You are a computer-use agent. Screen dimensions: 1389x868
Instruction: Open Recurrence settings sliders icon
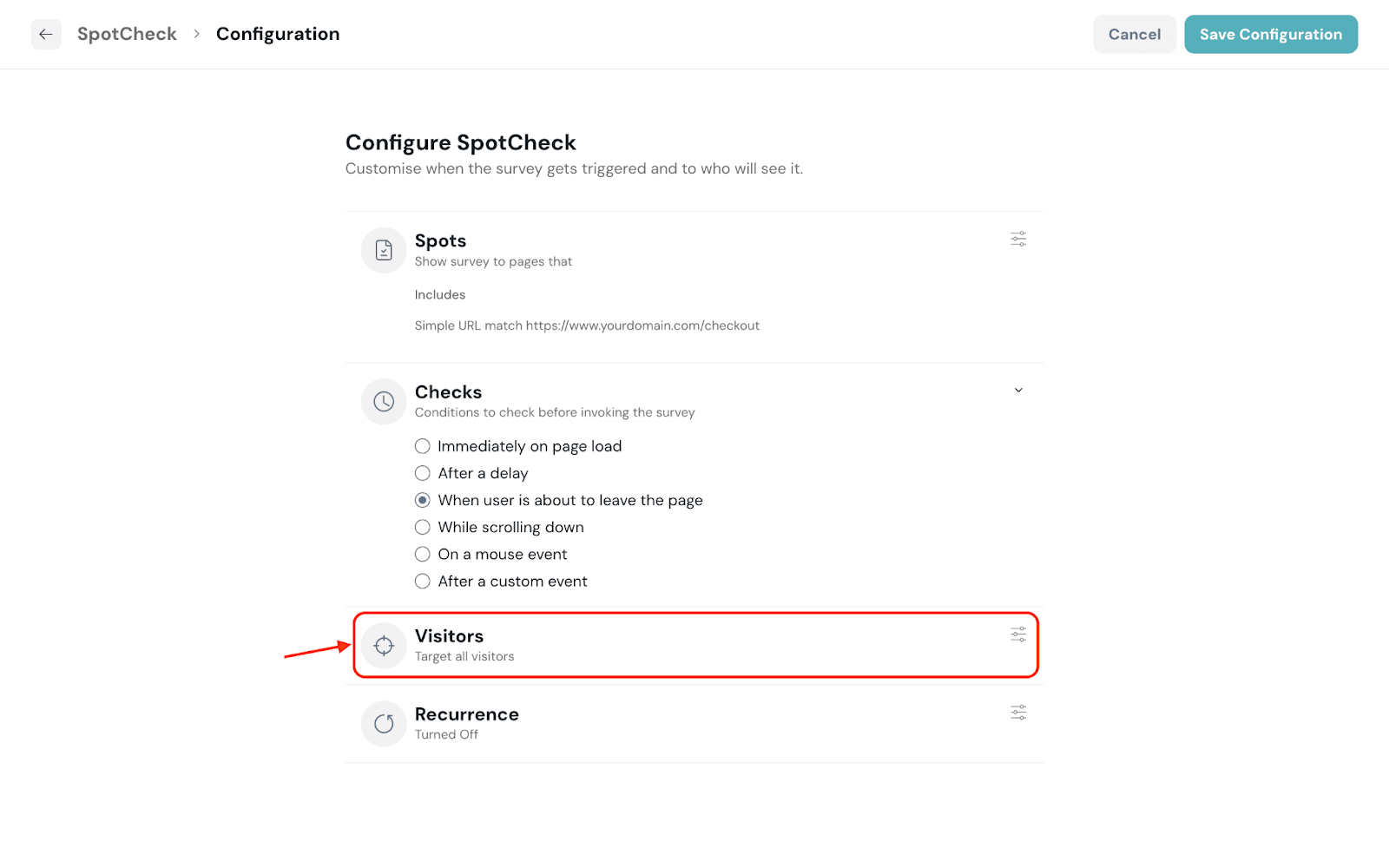[1018, 713]
